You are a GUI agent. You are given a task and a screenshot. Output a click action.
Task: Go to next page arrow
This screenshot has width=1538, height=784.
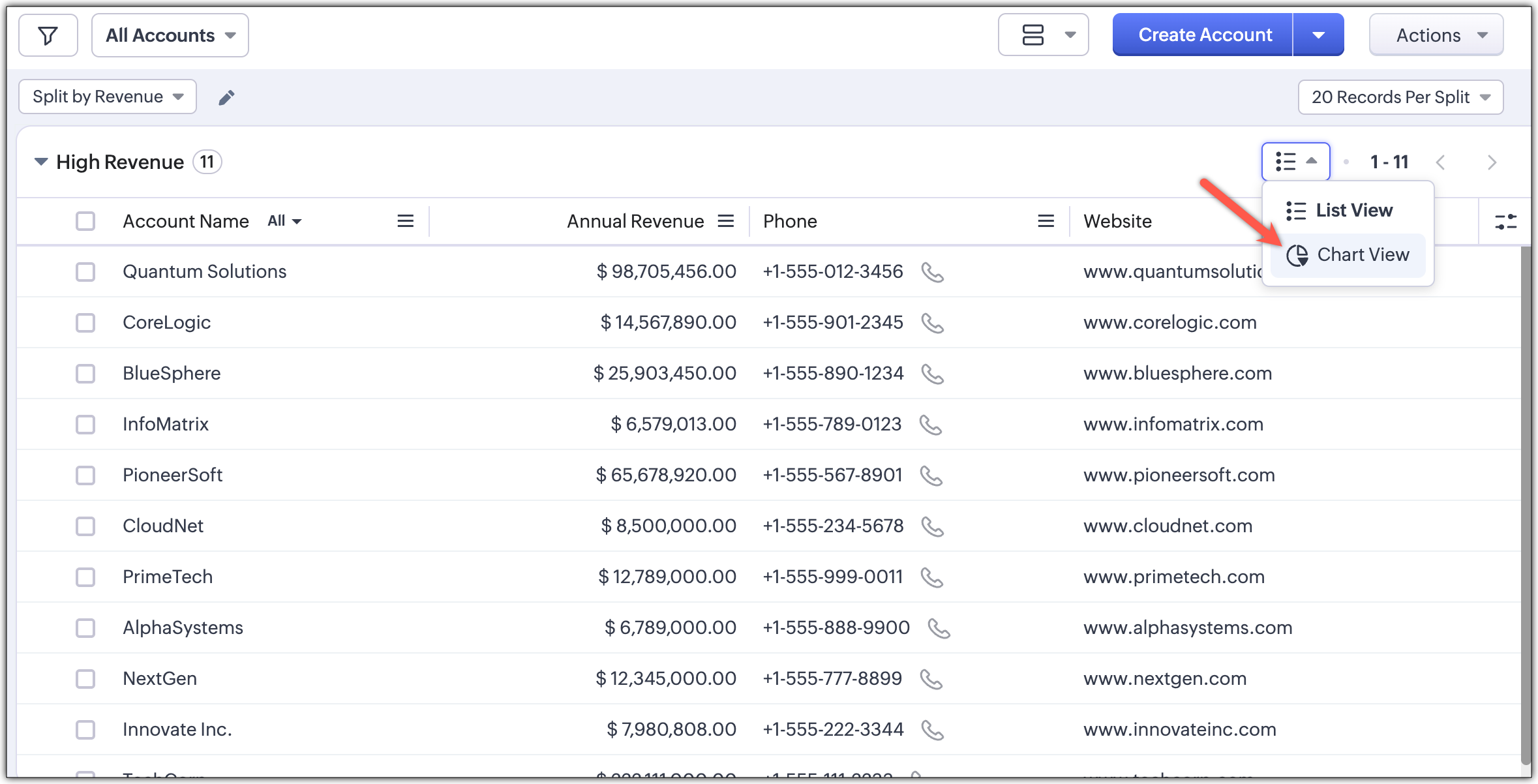point(1491,162)
